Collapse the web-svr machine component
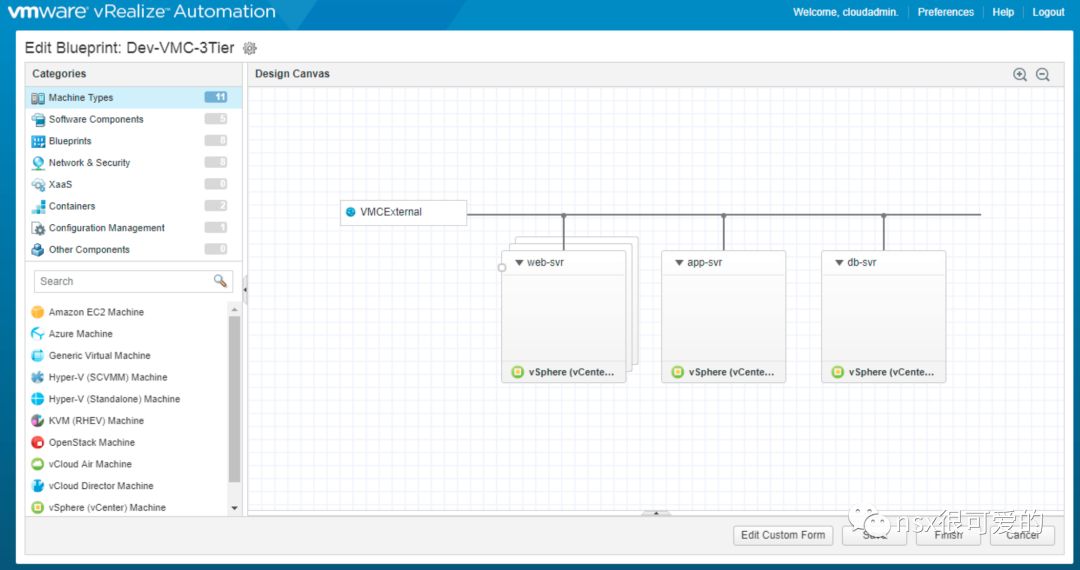The width and height of the screenshot is (1080, 570). point(519,262)
